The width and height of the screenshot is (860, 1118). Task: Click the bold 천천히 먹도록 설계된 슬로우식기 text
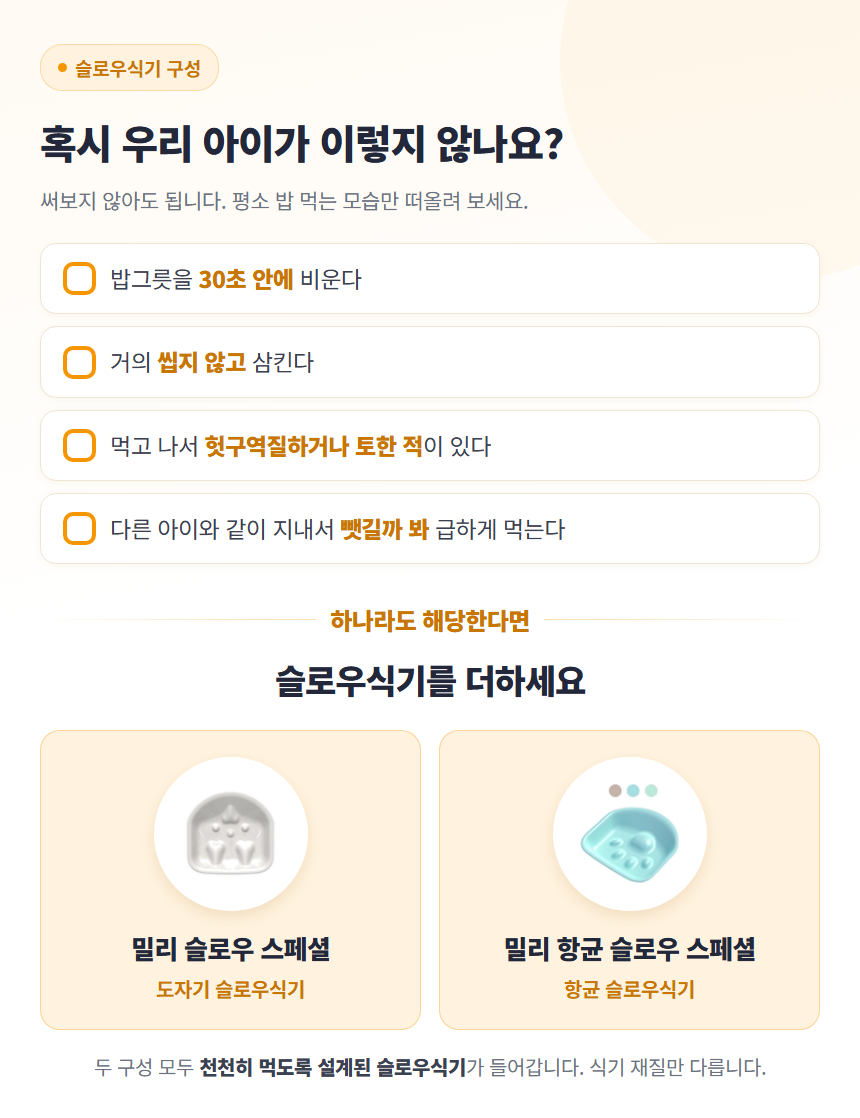(x=332, y=1068)
